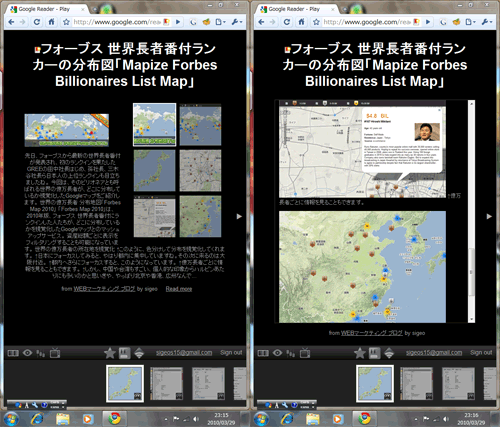Viewport: 500px width, 427px height.
Task: Star the article in the left window
Action: [x=110, y=353]
